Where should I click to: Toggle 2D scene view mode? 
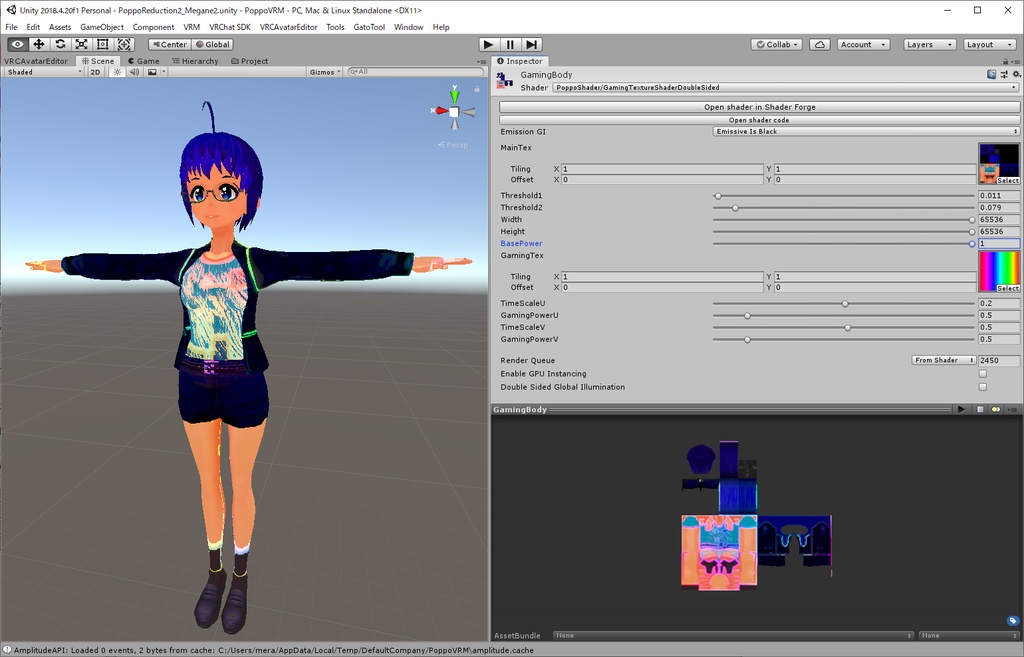(x=95, y=72)
